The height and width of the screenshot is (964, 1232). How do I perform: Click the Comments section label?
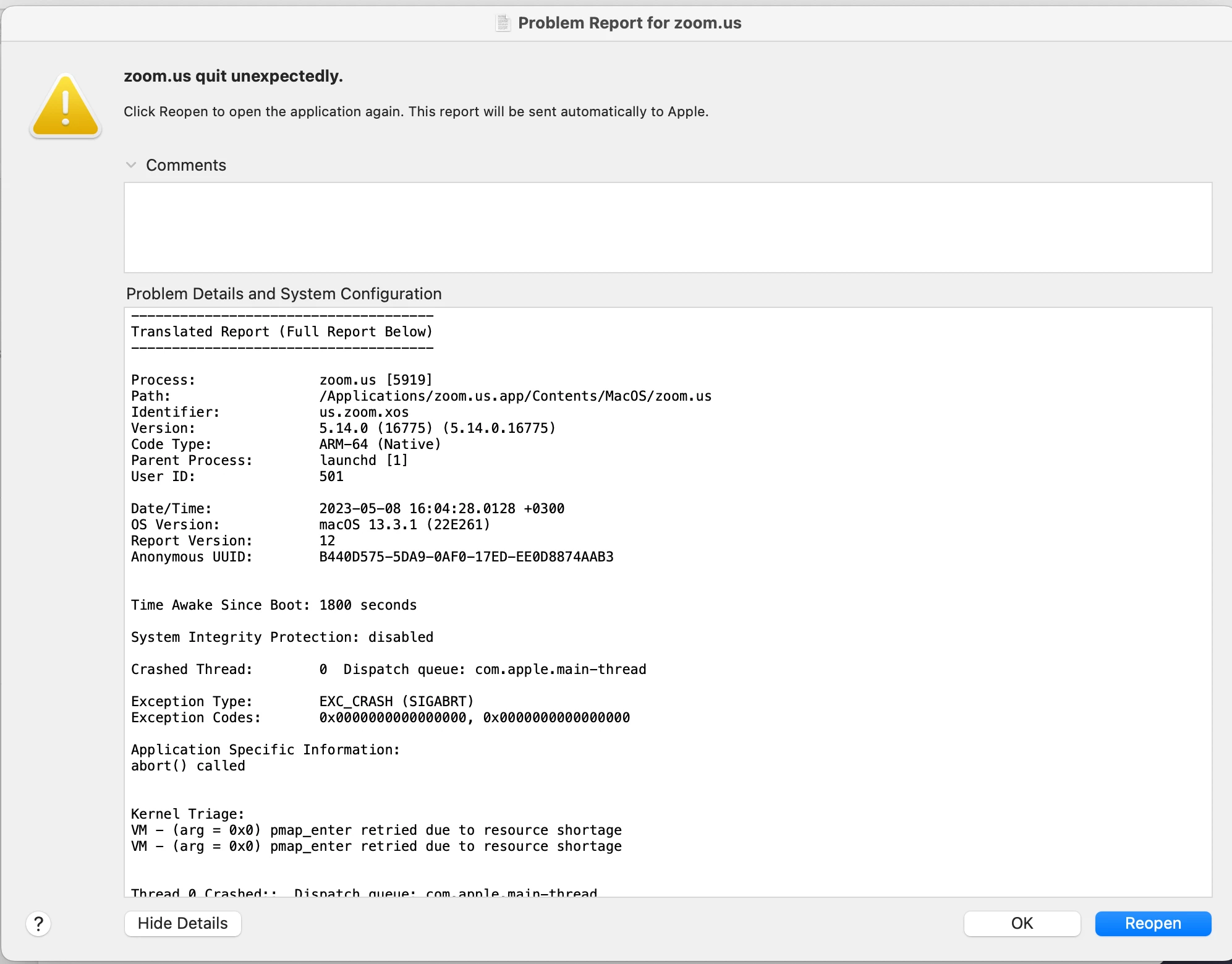185,165
